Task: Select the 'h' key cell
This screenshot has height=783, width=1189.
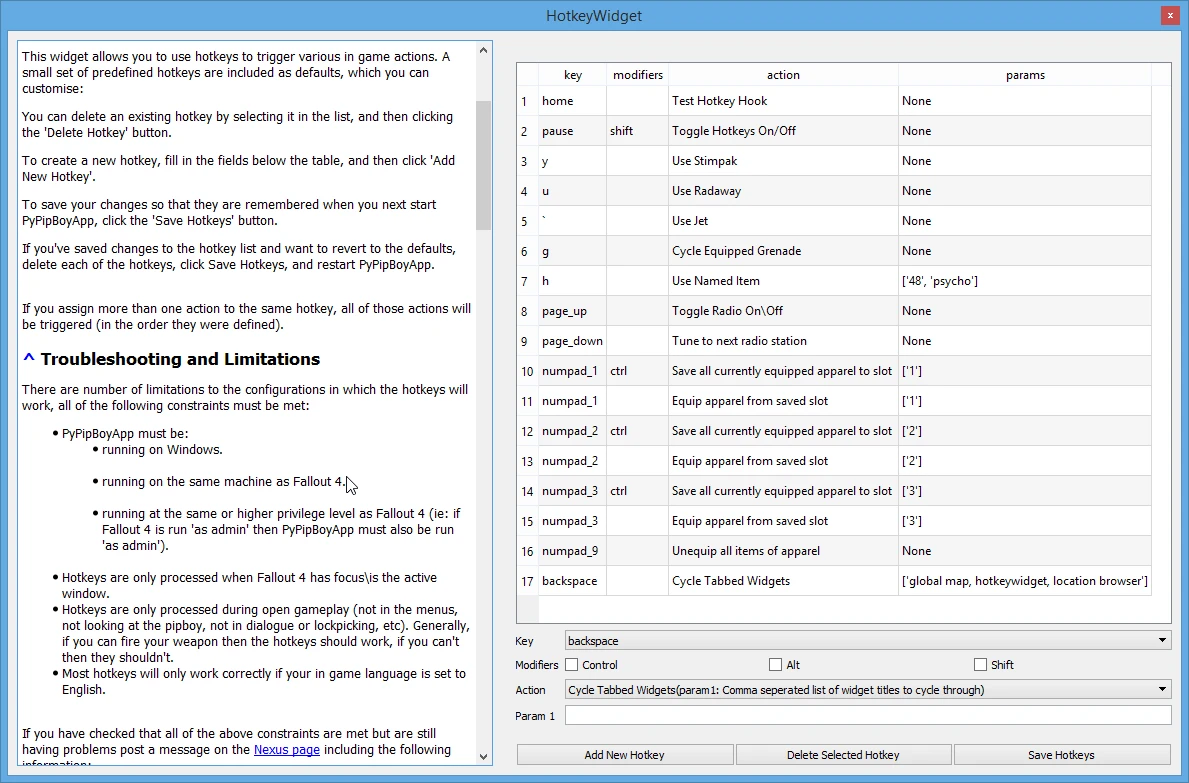Action: click(x=573, y=281)
